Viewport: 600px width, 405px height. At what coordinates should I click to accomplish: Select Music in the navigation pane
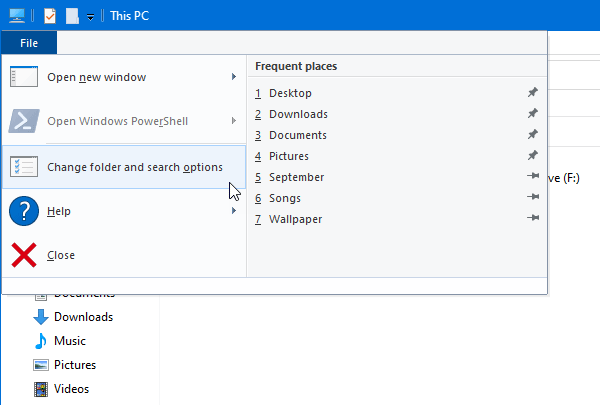tap(70, 341)
